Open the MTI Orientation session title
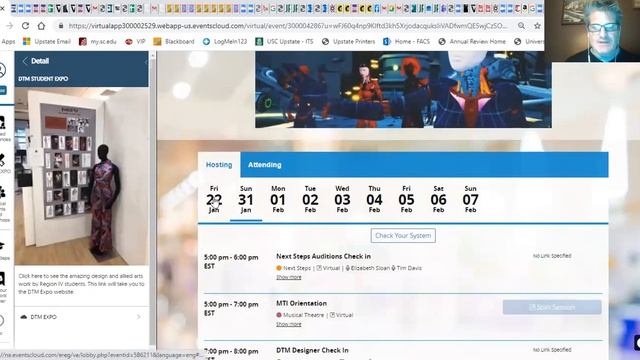 click(x=301, y=303)
